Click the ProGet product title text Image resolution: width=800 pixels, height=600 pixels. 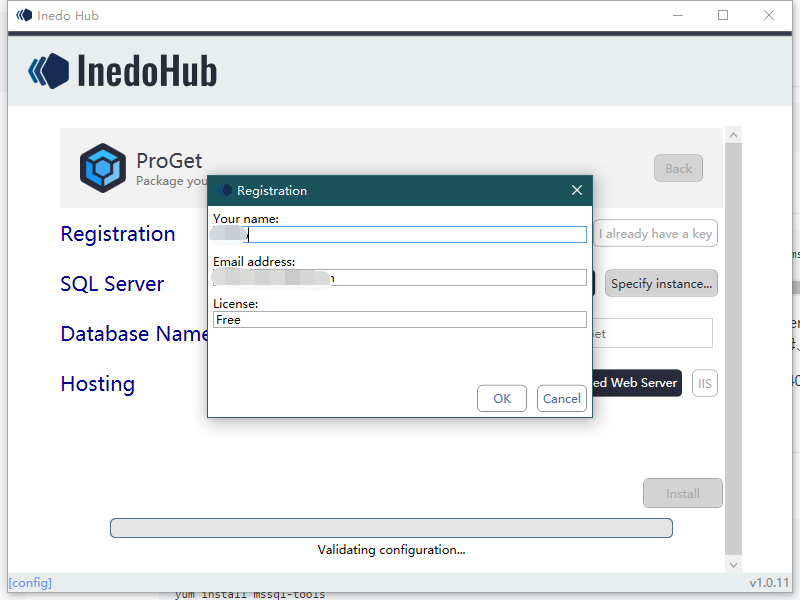pyautogui.click(x=169, y=161)
